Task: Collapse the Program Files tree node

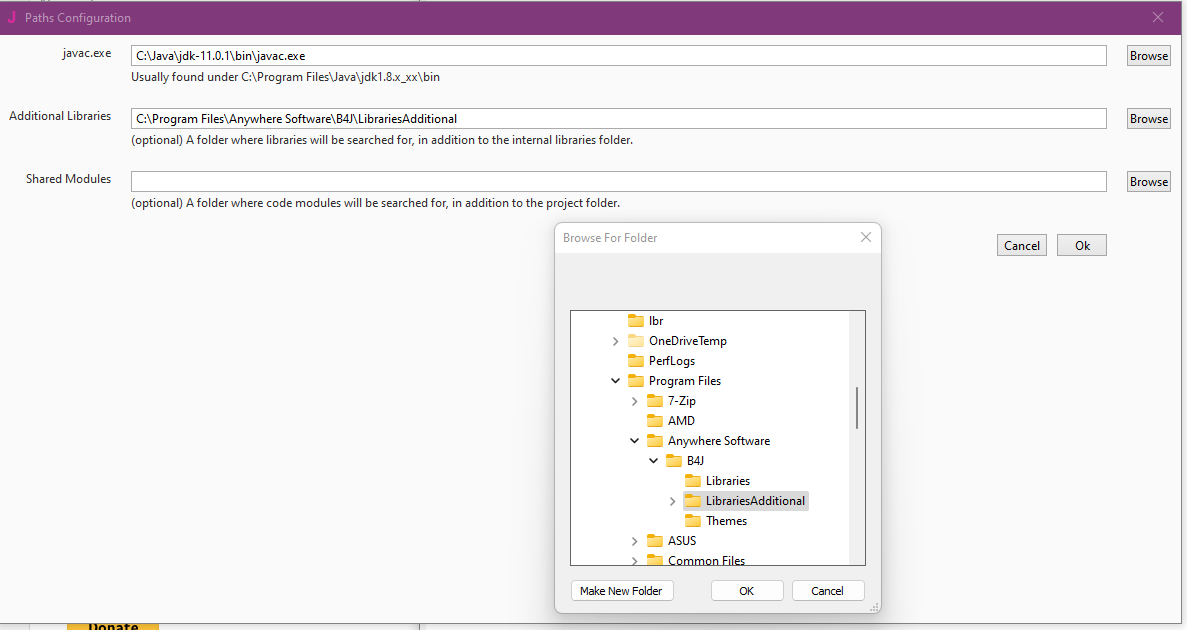Action: point(615,380)
